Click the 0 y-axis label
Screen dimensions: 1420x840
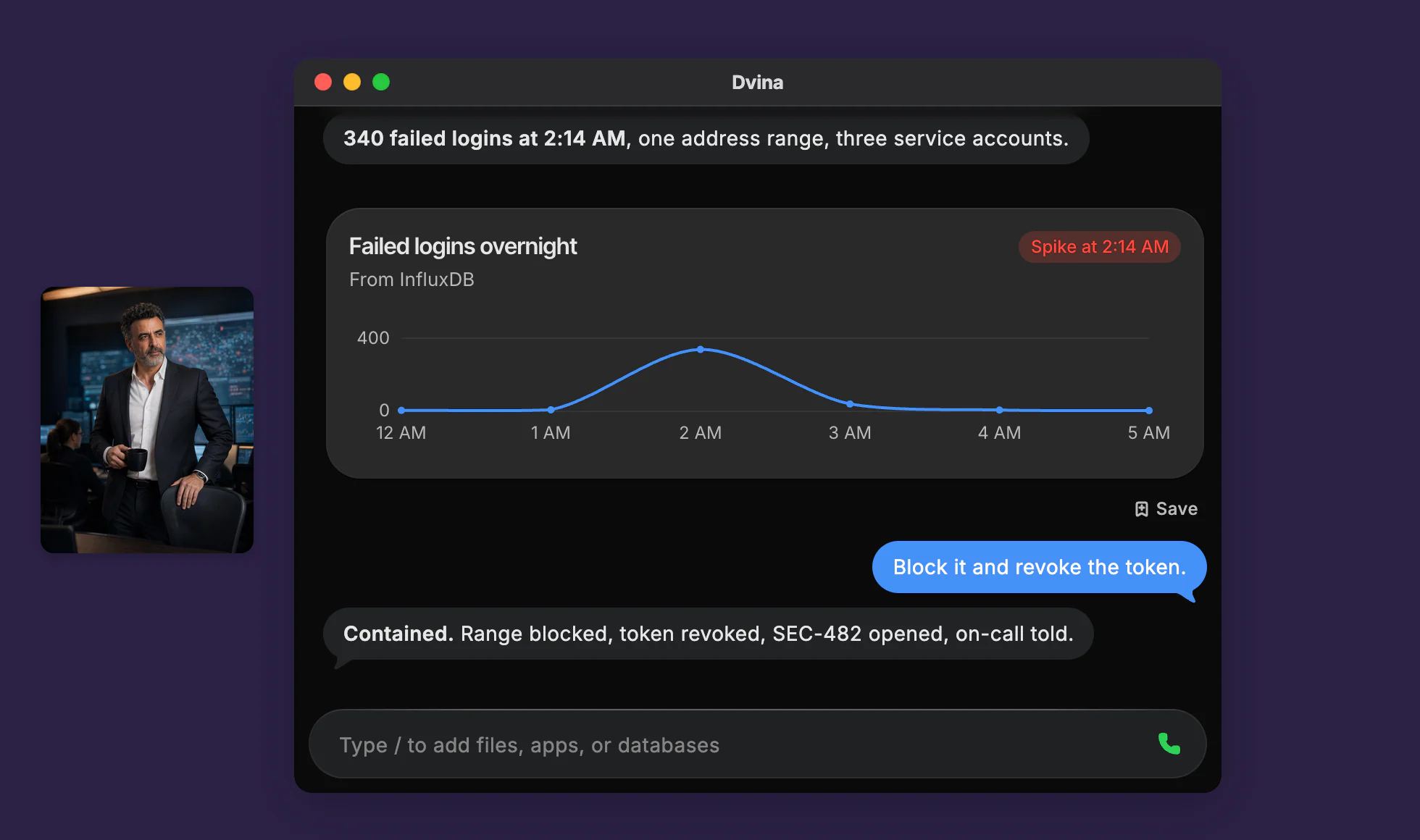[x=384, y=411]
